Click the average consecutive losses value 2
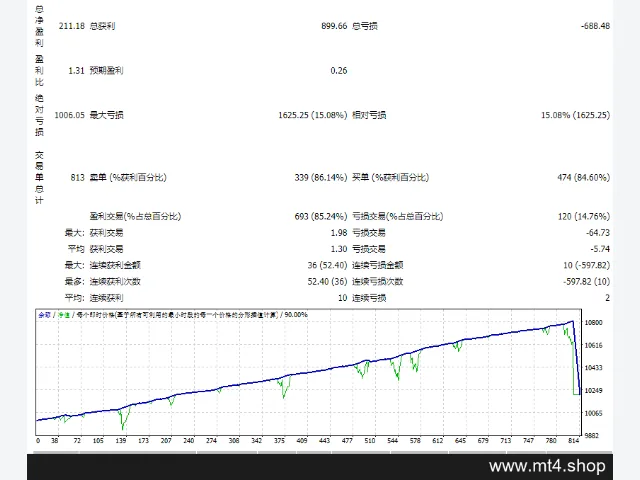Viewport: 640px width, 480px height. pos(607,298)
